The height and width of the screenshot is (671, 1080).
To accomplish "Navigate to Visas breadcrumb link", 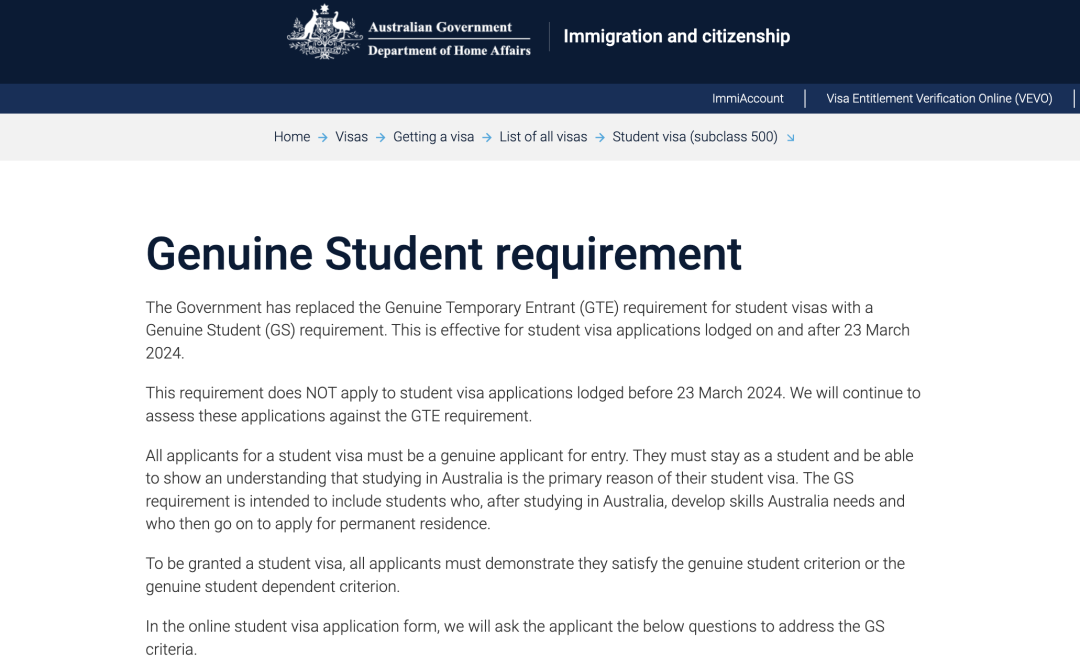I will (352, 137).
